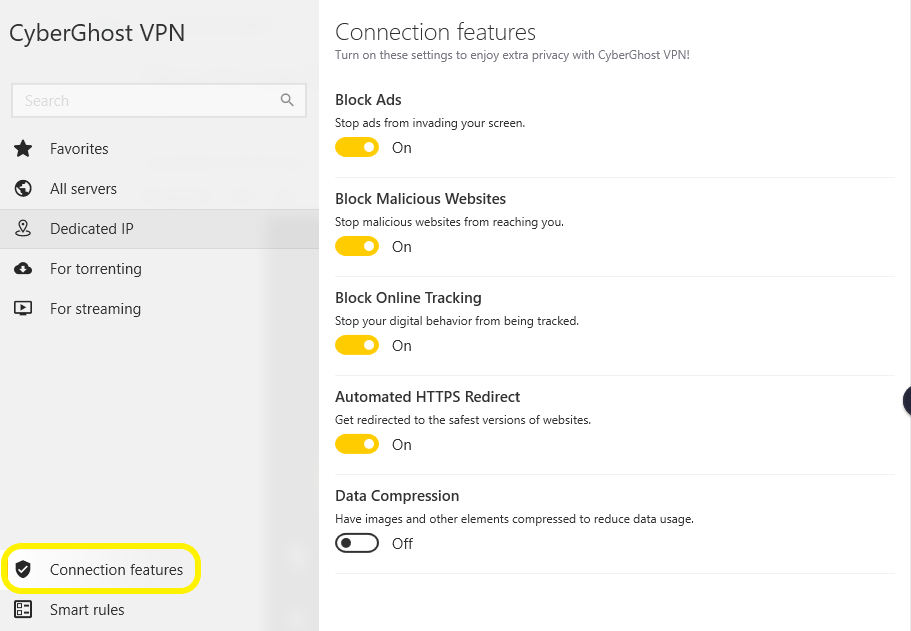Turn off Block Malicious Websites switch
This screenshot has height=631, width=911.
pos(357,246)
